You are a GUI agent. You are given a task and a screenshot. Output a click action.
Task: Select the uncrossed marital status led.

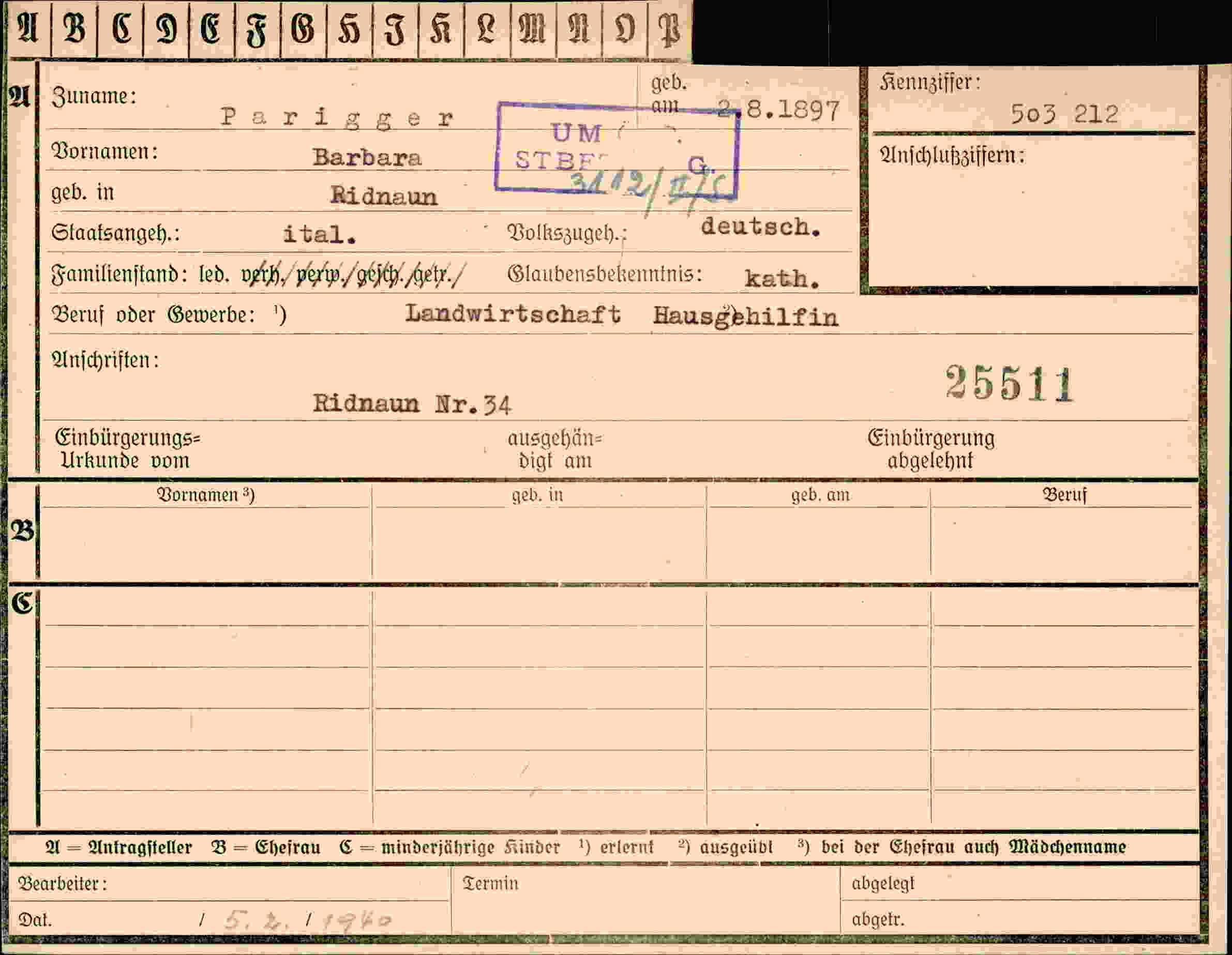coord(214,275)
